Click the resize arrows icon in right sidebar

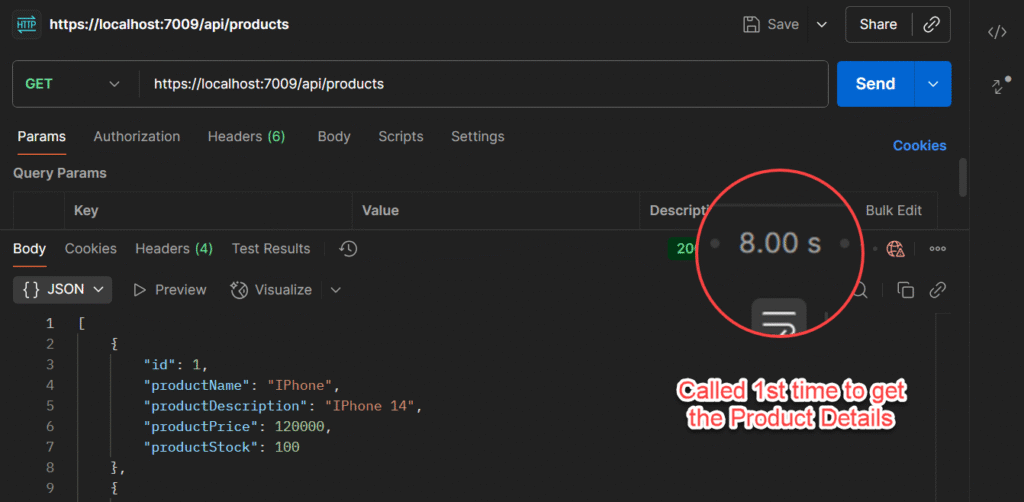[x=999, y=86]
